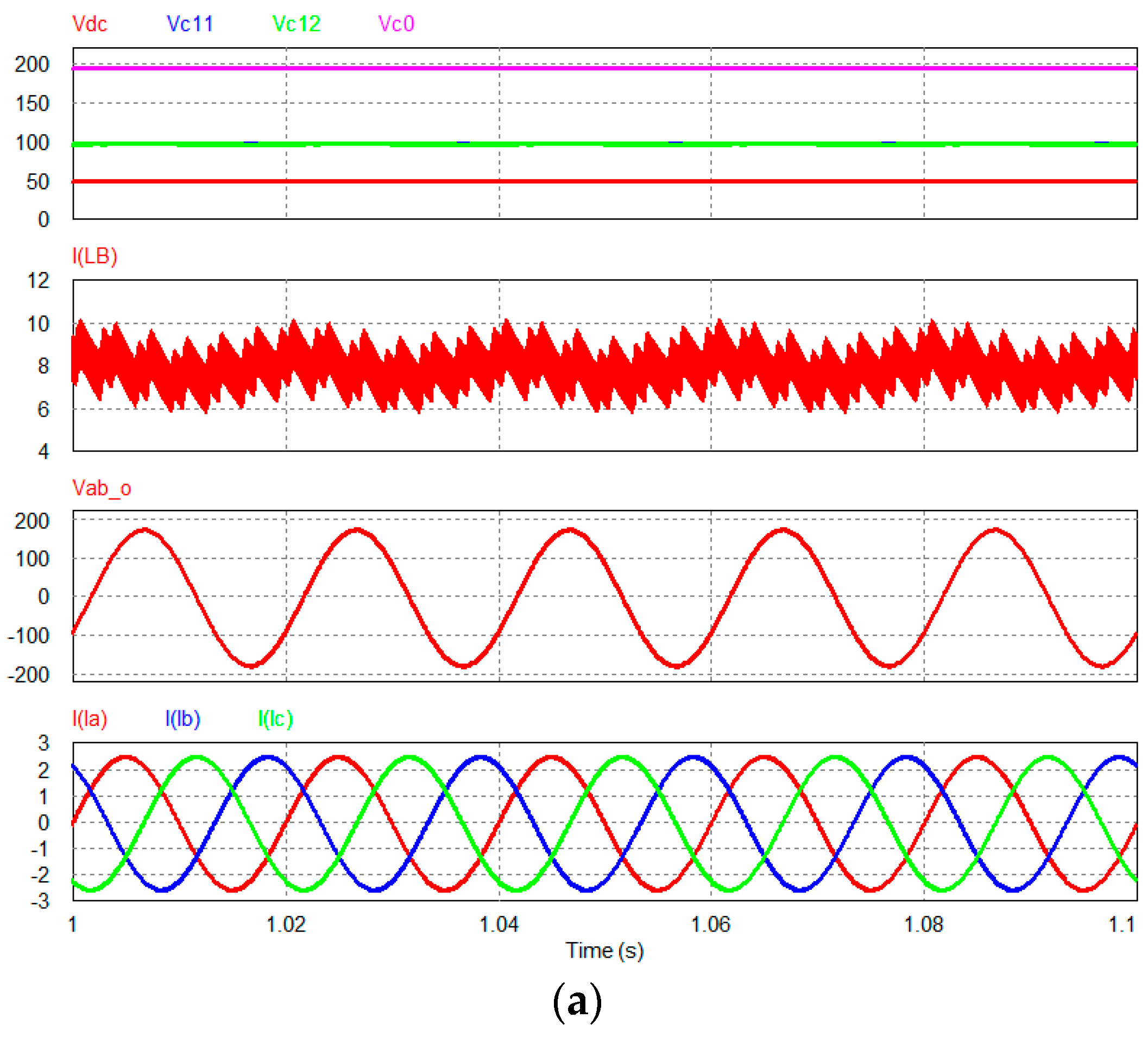
Task: Select the -1 tick on the current axis
Action: pyautogui.click(x=40, y=849)
